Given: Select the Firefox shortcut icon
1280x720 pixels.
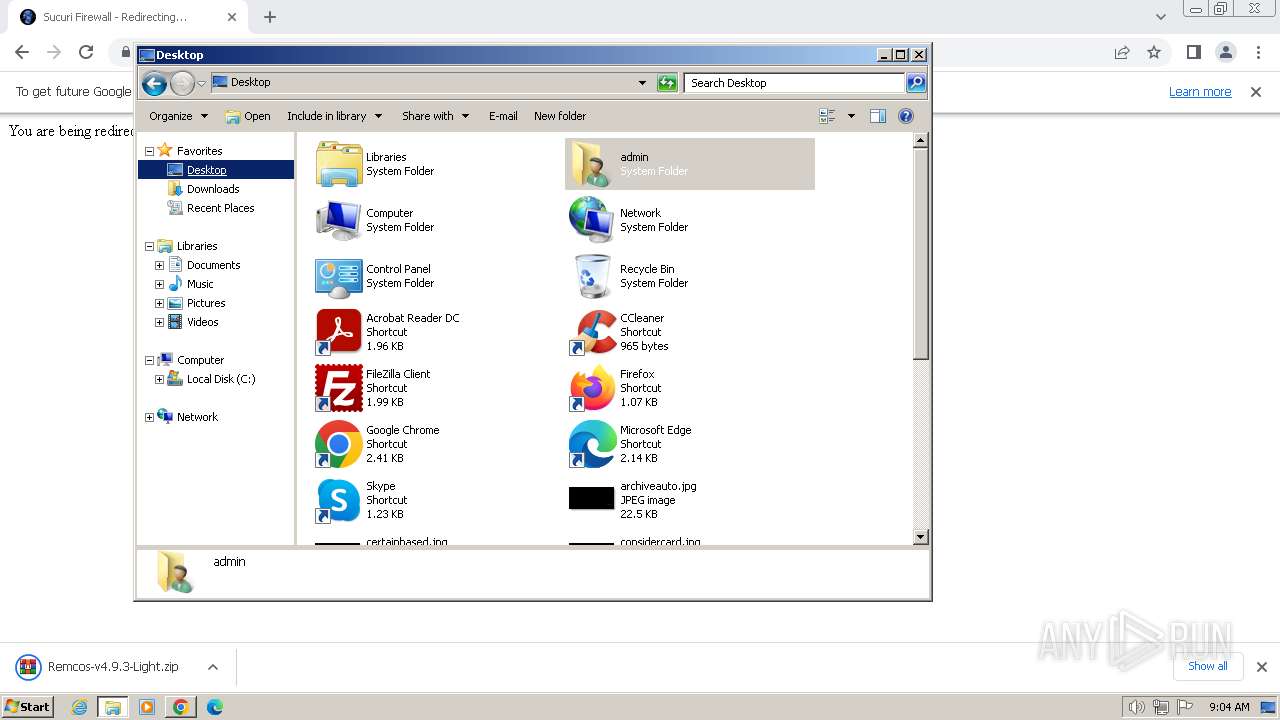Looking at the screenshot, I should 592,388.
